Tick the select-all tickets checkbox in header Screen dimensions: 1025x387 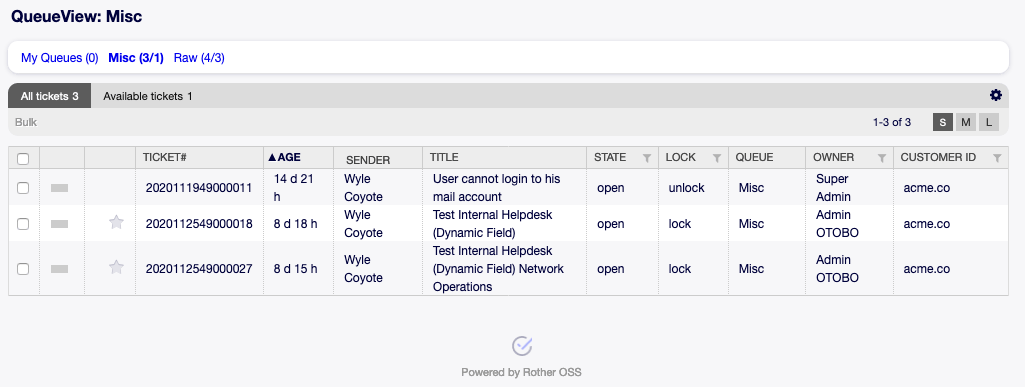coord(23,159)
